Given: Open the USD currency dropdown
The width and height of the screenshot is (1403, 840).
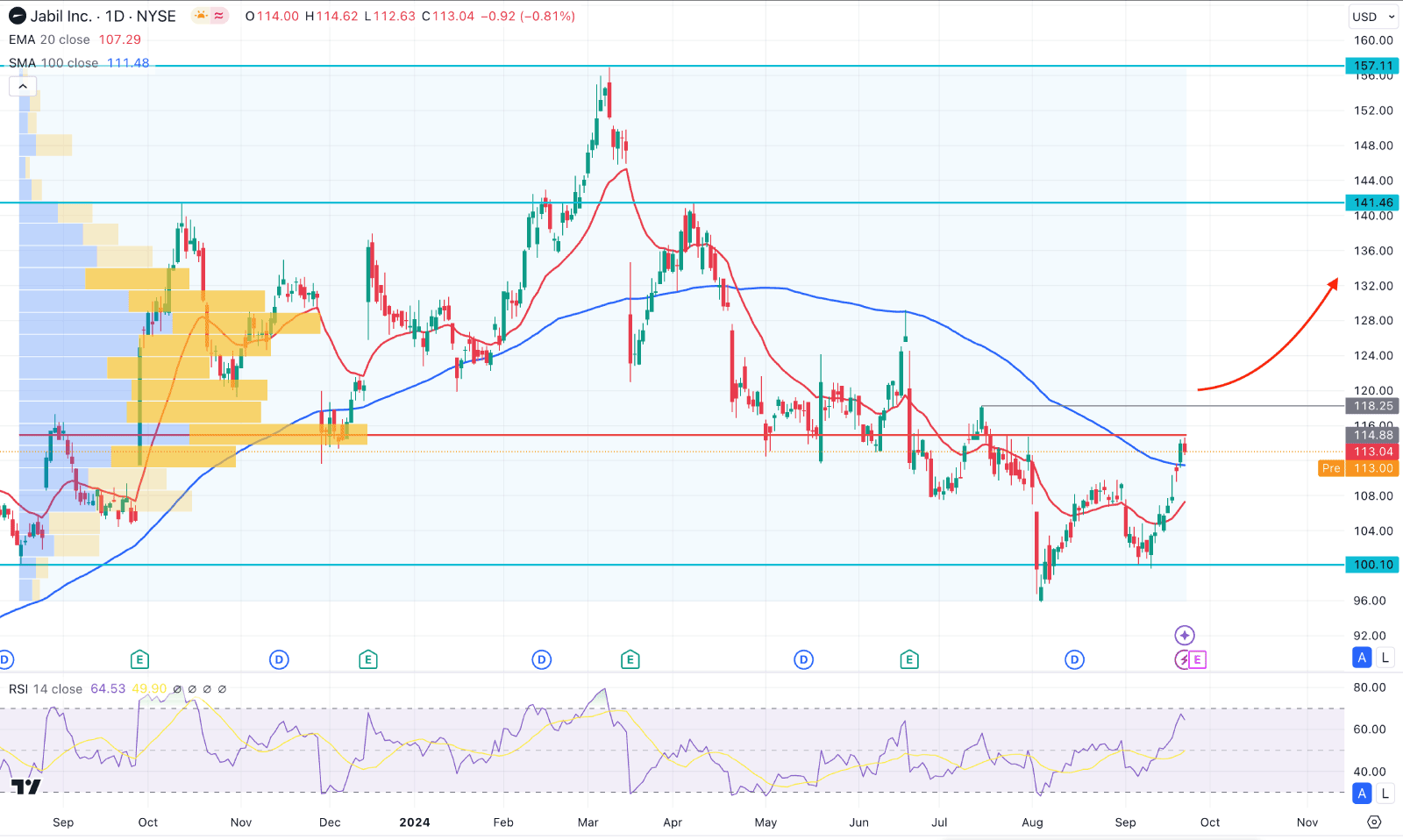Looking at the screenshot, I should (x=1373, y=17).
